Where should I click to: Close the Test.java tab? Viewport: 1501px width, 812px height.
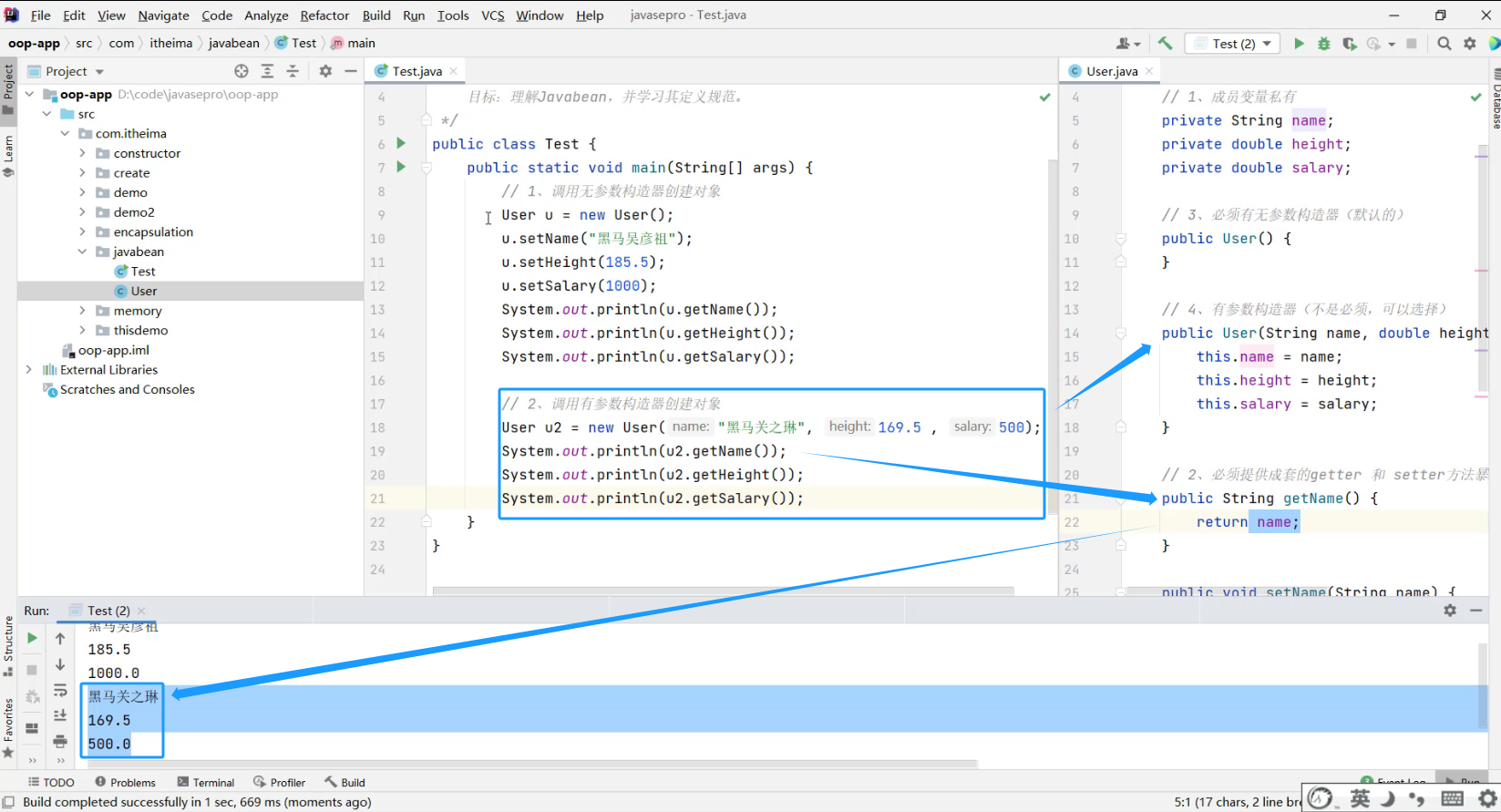453,71
